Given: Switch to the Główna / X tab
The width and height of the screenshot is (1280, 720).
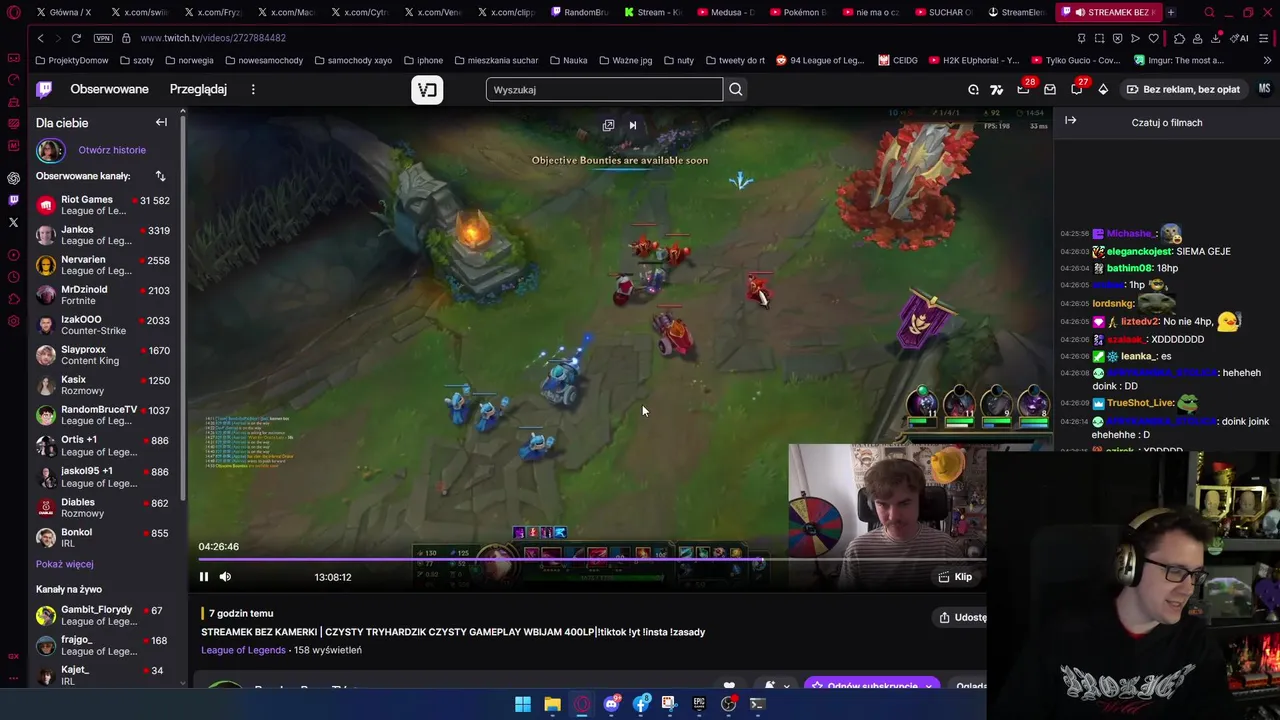Looking at the screenshot, I should tap(64, 12).
